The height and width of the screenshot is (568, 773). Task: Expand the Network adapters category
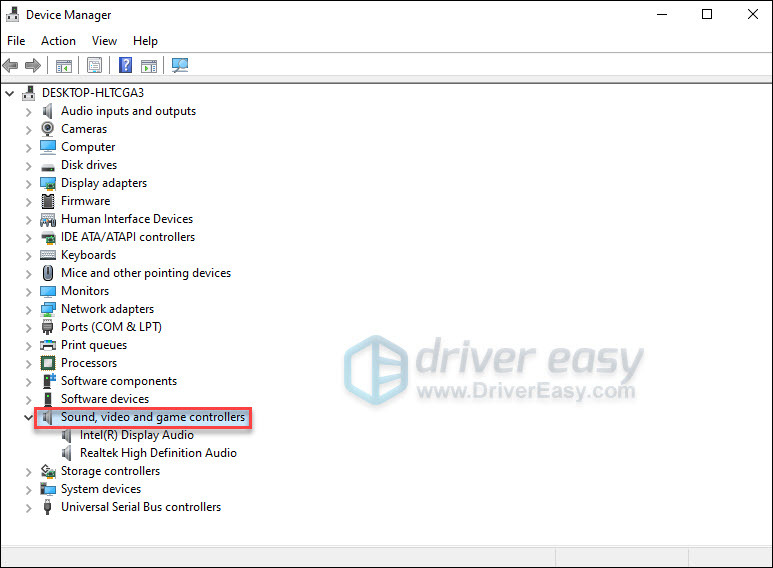pyautogui.click(x=29, y=310)
